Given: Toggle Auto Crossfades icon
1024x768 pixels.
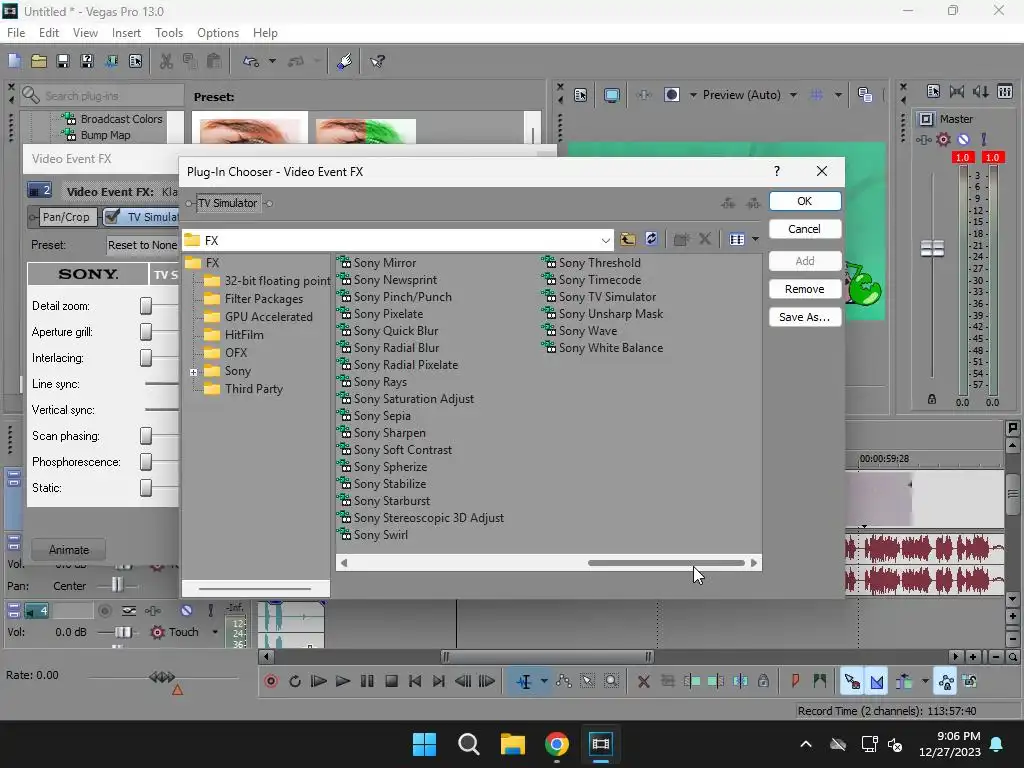Looking at the screenshot, I should point(877,681).
